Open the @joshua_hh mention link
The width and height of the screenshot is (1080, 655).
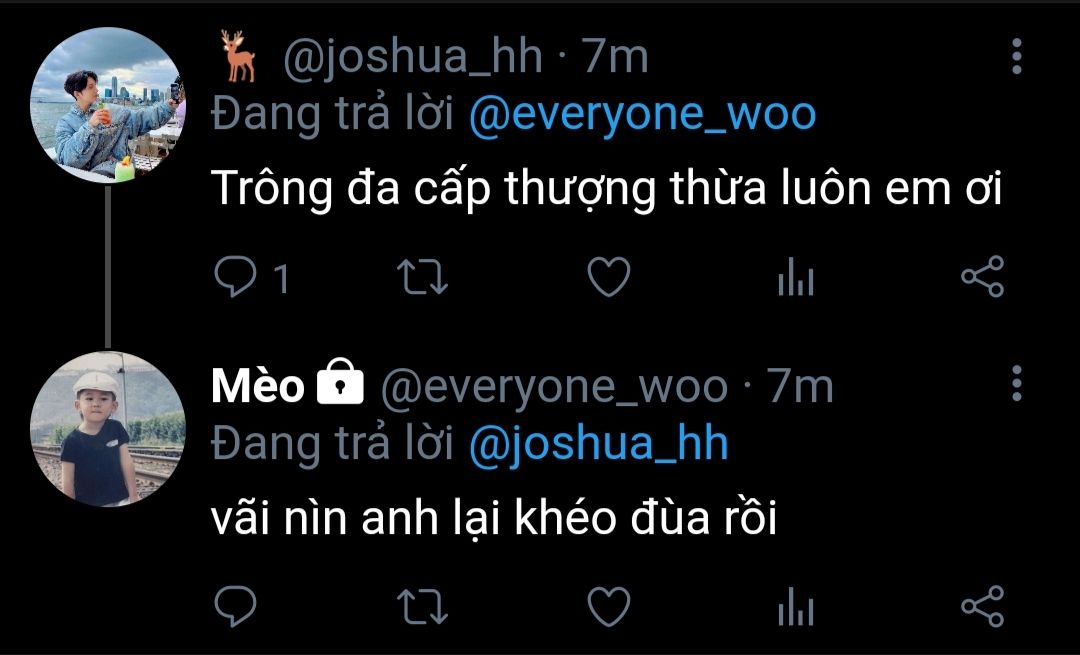point(598,444)
